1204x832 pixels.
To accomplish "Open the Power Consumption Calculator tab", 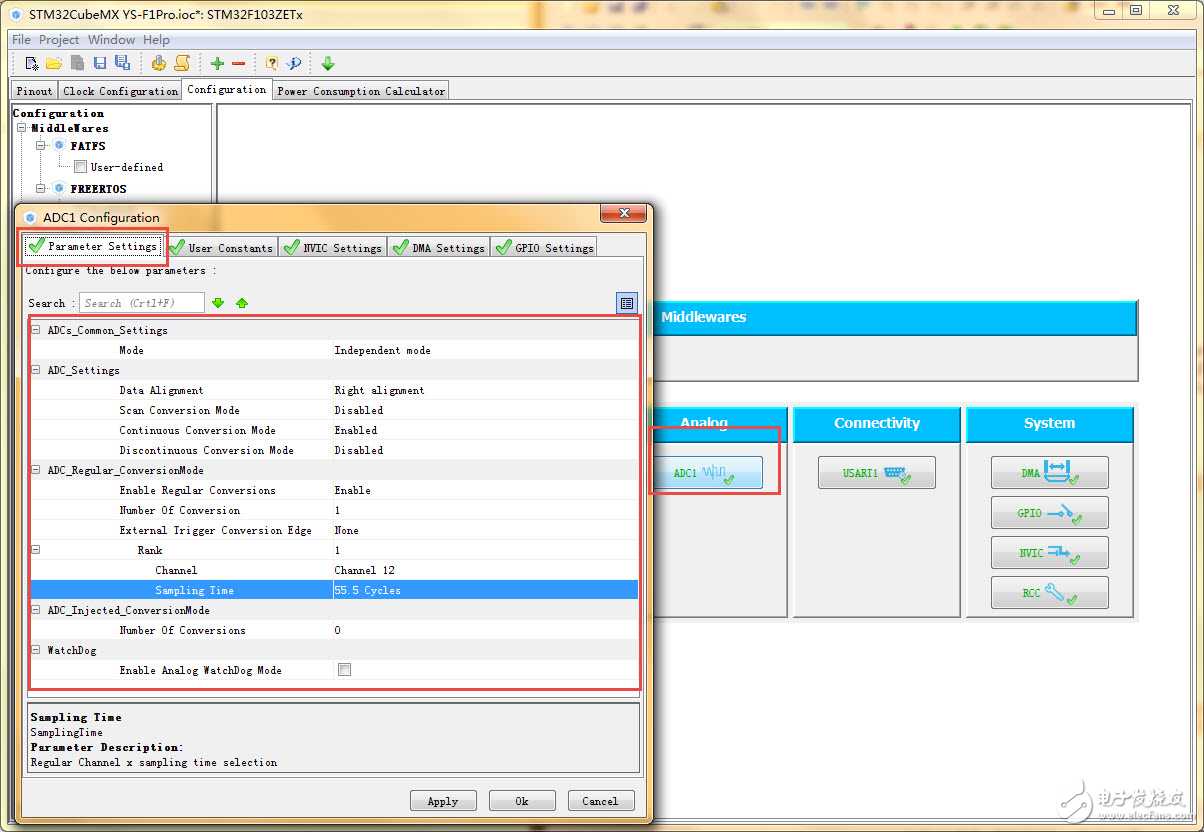I will [x=361, y=90].
